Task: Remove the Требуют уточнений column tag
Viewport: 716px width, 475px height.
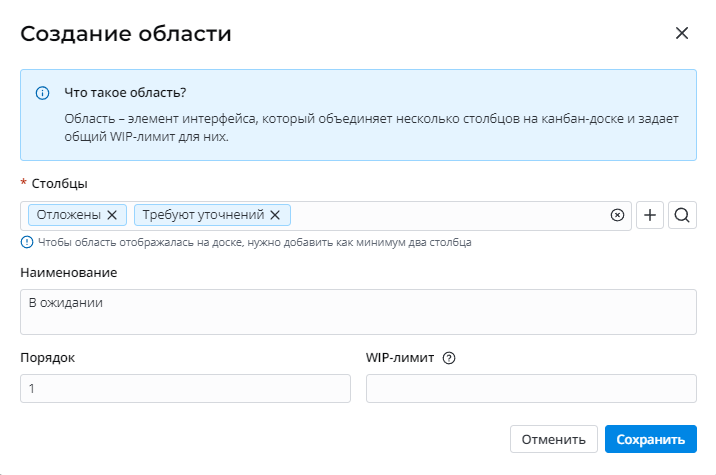Action: [275, 215]
